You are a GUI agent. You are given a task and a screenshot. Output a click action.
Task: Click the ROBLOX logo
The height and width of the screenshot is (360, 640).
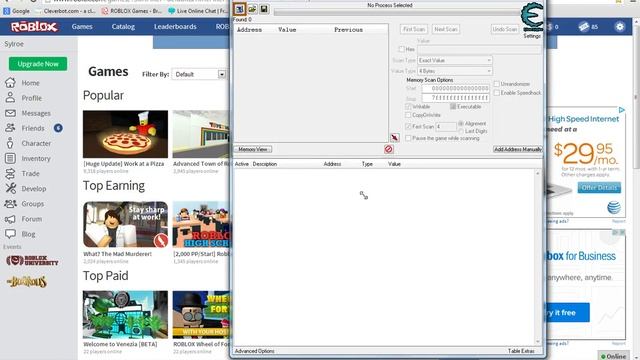click(34, 27)
